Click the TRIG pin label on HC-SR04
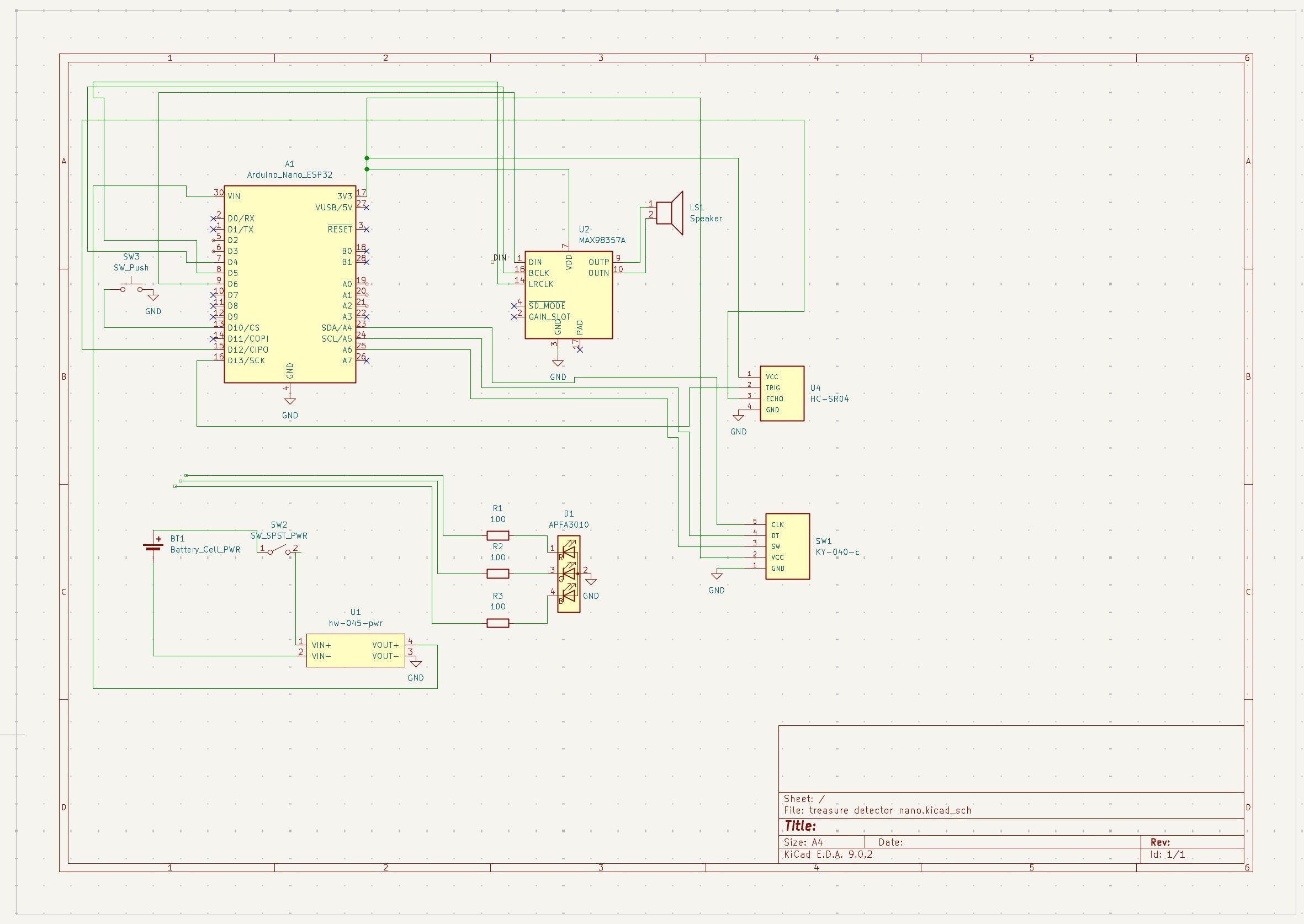This screenshot has width=1304, height=924. click(772, 388)
